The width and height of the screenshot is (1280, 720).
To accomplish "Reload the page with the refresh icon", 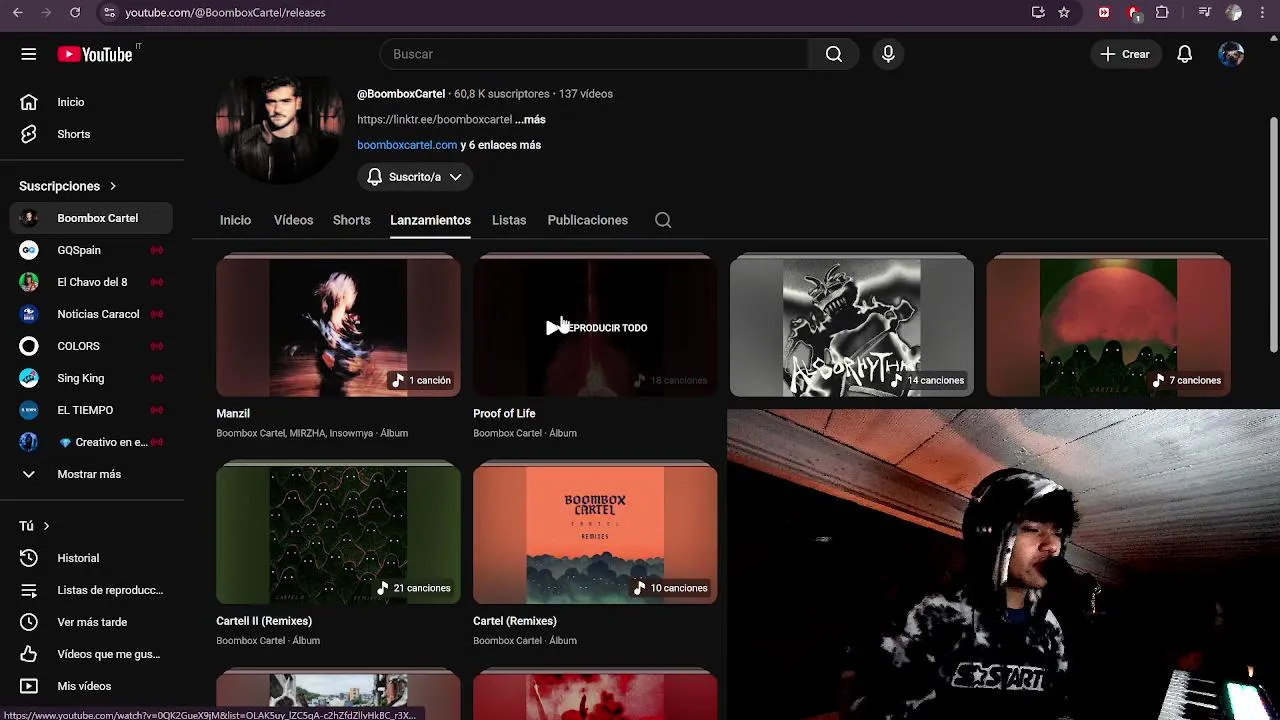I will click(x=75, y=12).
